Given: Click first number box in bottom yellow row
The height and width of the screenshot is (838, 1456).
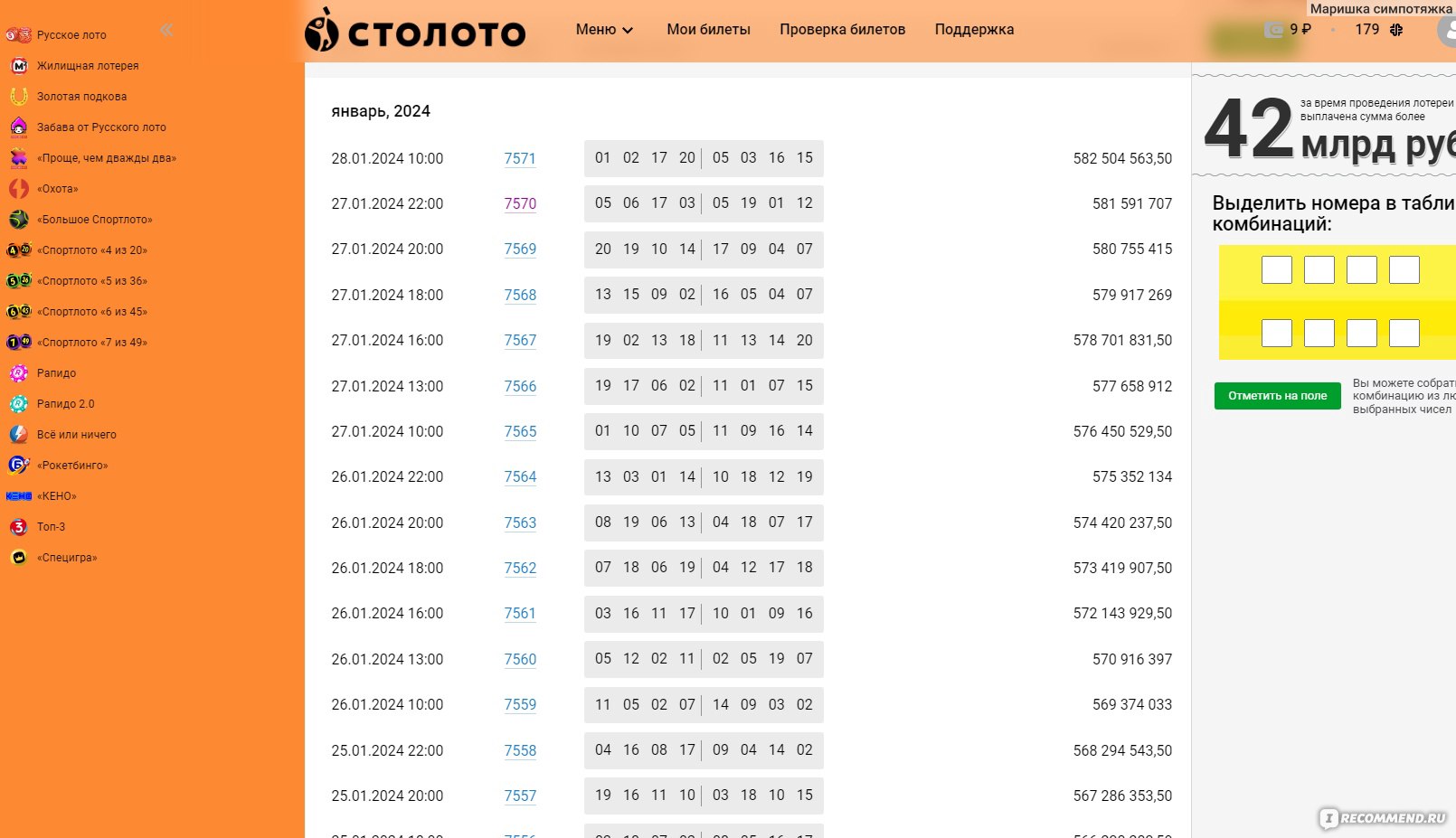Looking at the screenshot, I should point(1277,334).
